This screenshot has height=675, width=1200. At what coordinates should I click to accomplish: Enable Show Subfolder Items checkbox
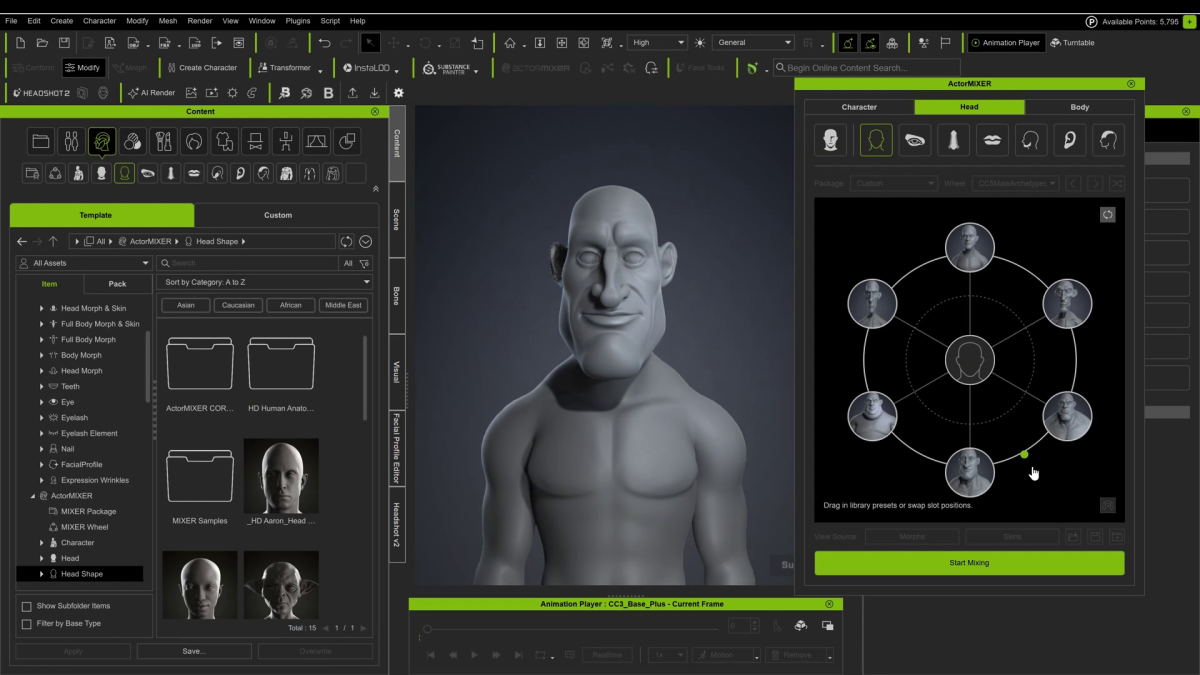27,606
